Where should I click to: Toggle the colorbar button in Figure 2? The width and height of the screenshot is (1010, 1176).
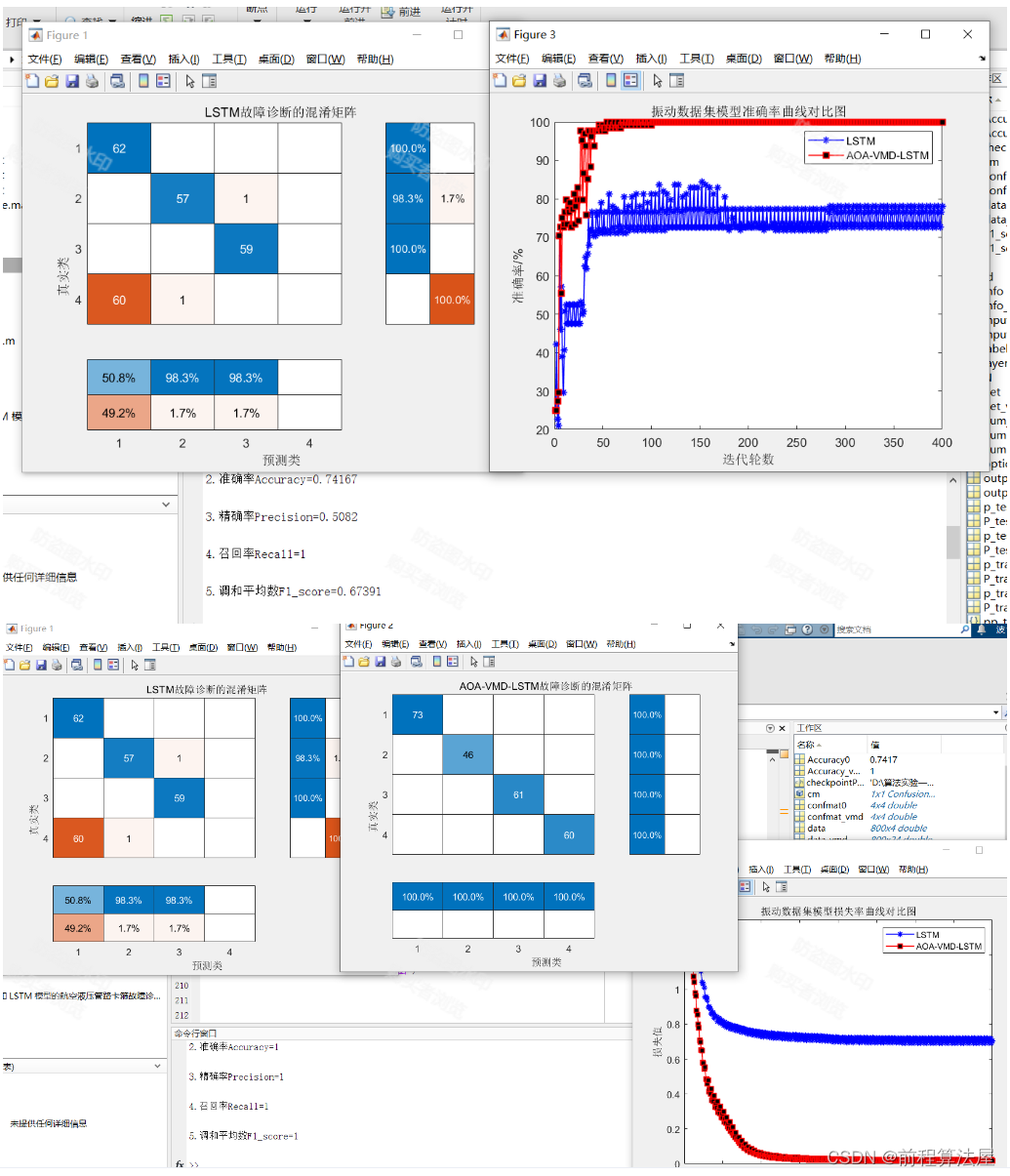(436, 662)
